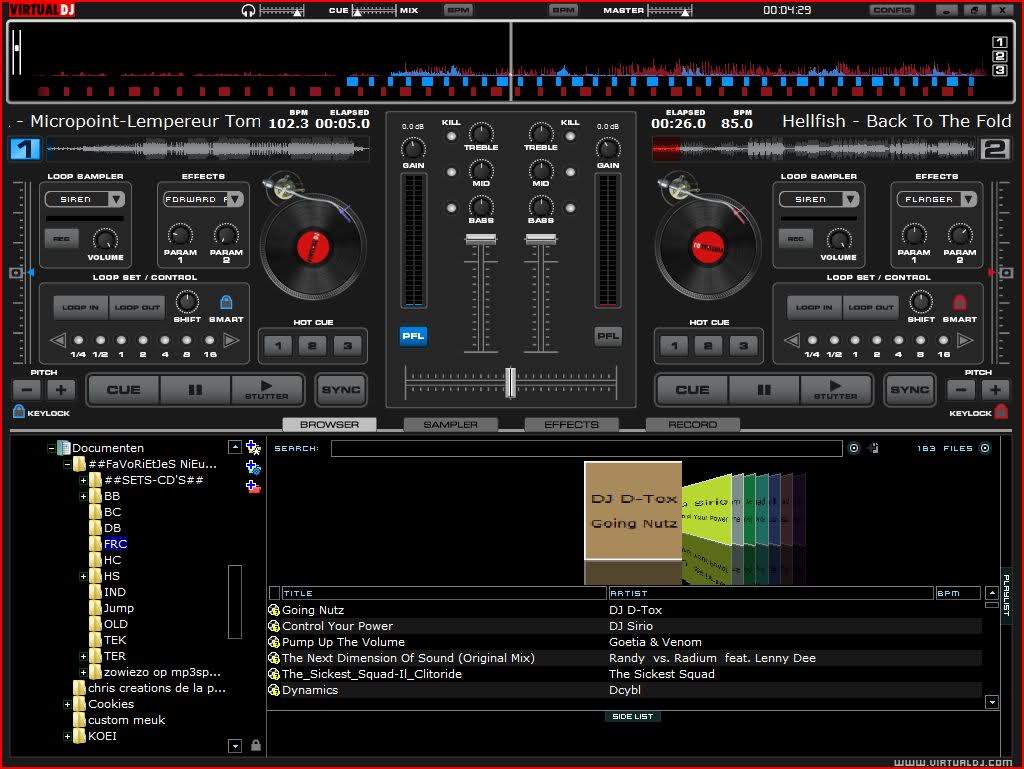This screenshot has height=769, width=1024.
Task: Click the left deck pause button
Action: click(x=196, y=390)
